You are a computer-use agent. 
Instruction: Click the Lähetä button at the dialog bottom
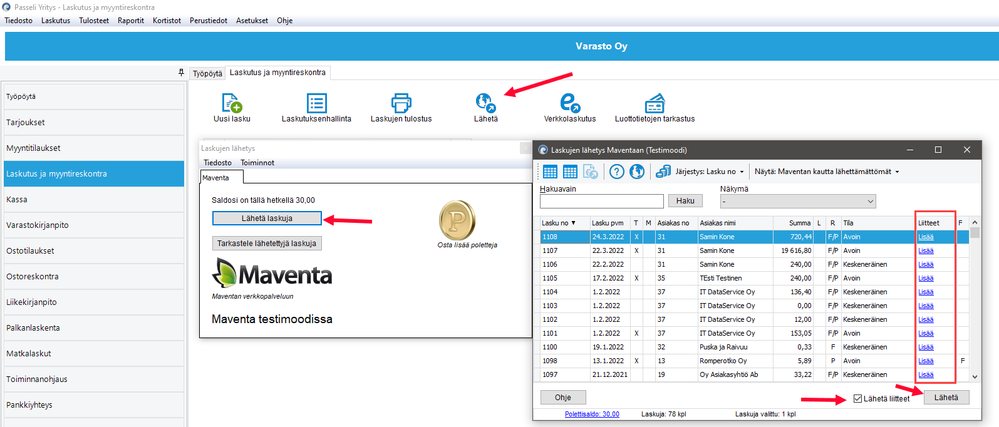[x=946, y=397]
